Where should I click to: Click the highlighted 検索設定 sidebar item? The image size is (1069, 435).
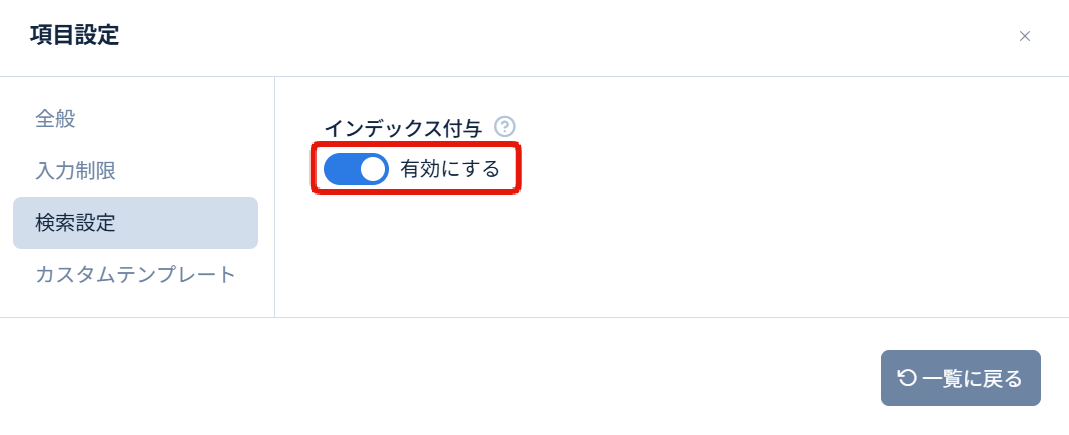point(135,223)
